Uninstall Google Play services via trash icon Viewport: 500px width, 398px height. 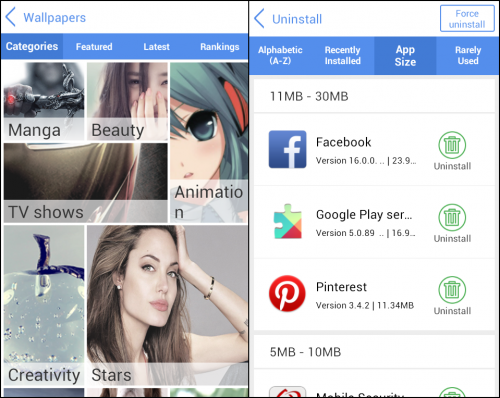tap(452, 217)
